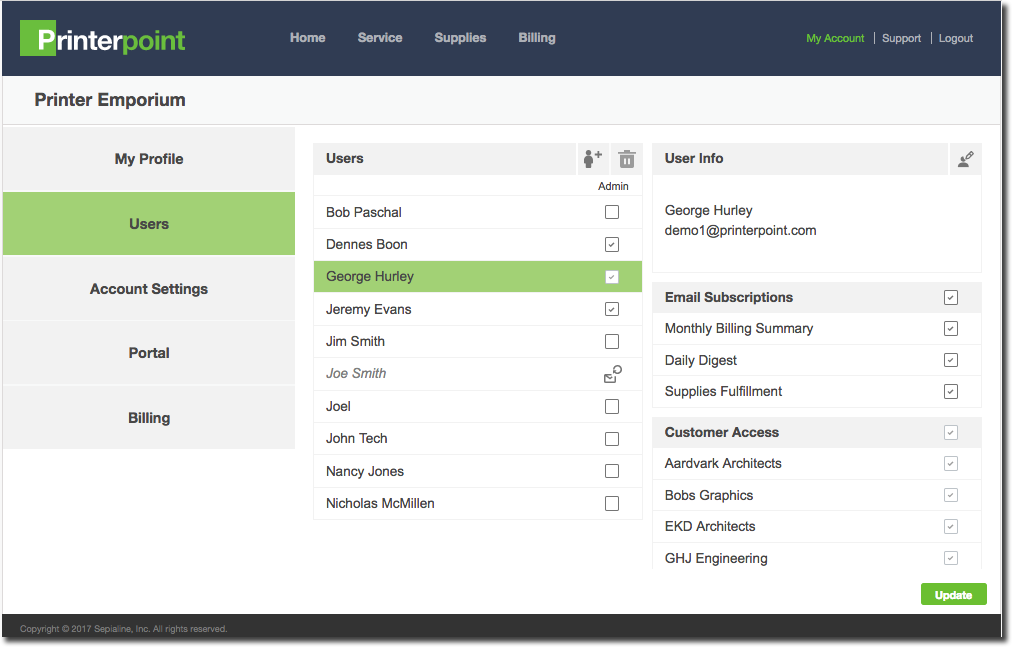1012x647 pixels.
Task: Open the Supplies navigation item
Action: pyautogui.click(x=460, y=38)
